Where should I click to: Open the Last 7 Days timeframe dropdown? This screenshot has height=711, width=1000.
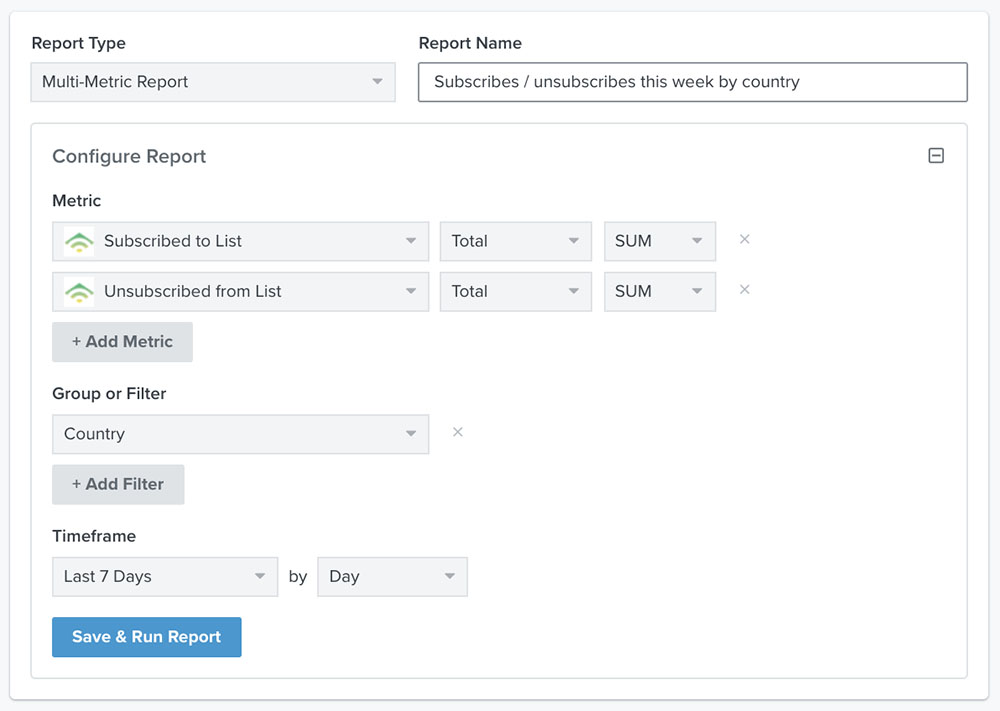[x=165, y=577]
